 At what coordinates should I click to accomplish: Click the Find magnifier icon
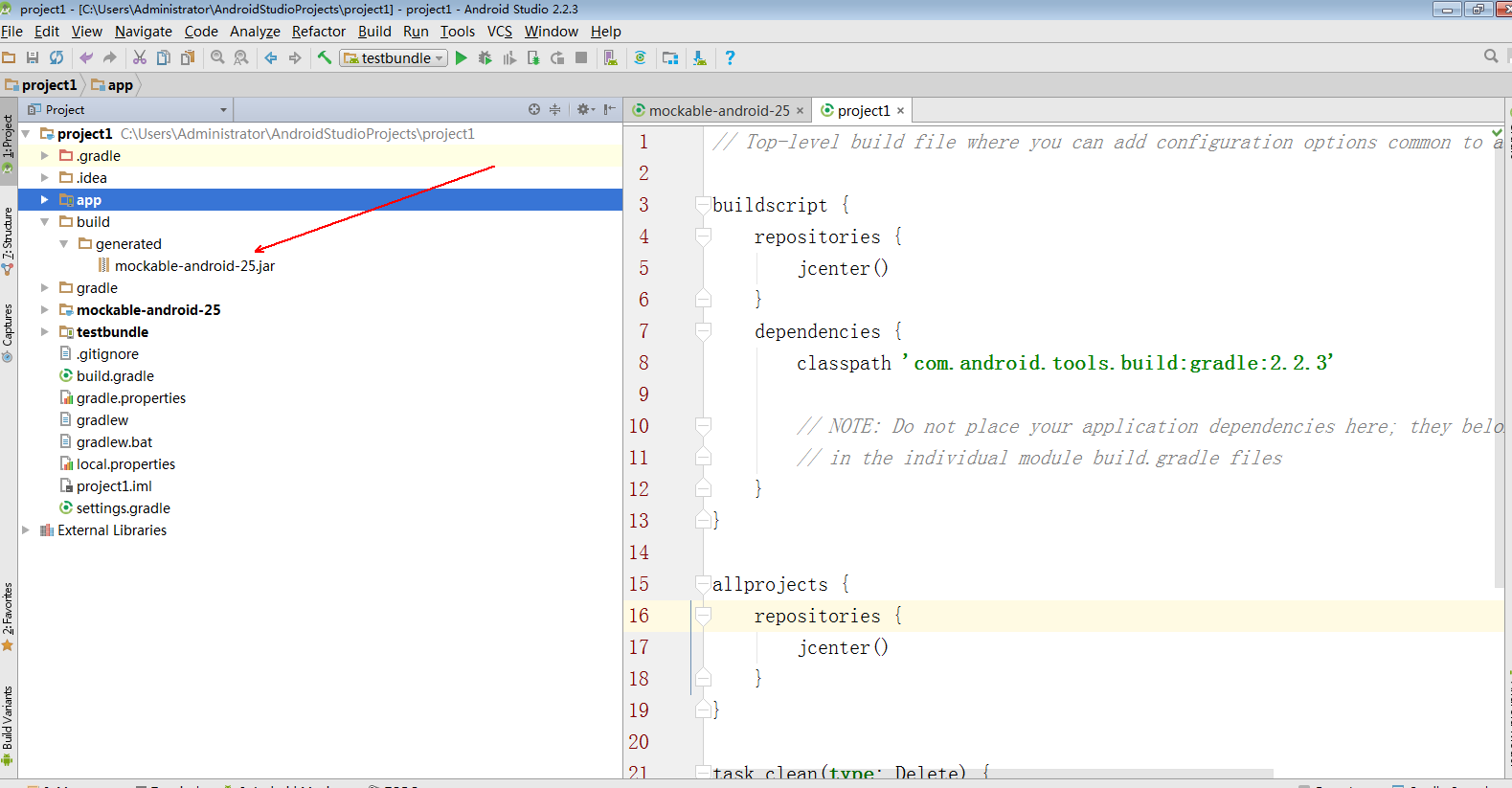click(217, 57)
